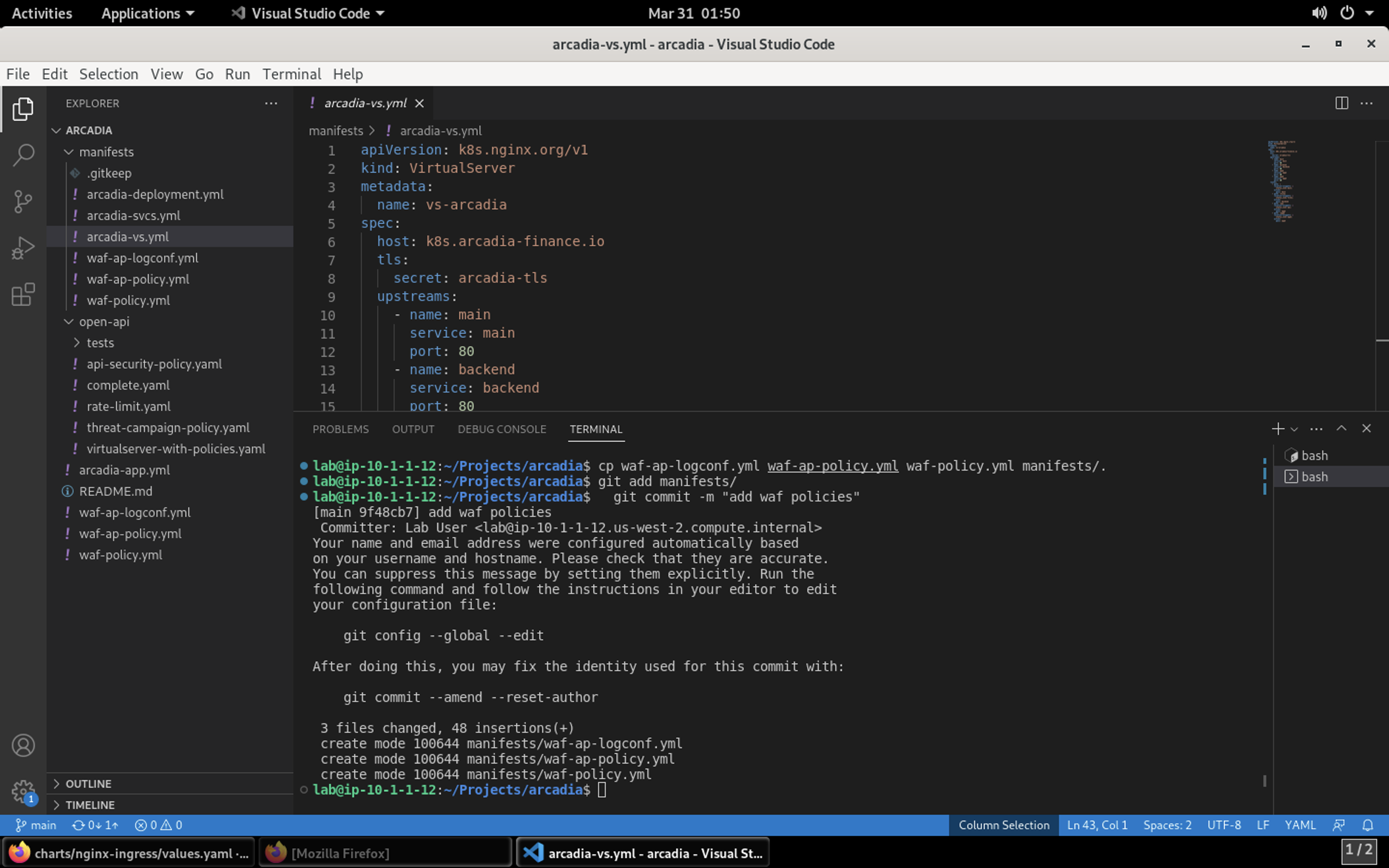1389x868 pixels.
Task: Click manifests breadcrumb in editor
Action: (x=336, y=131)
